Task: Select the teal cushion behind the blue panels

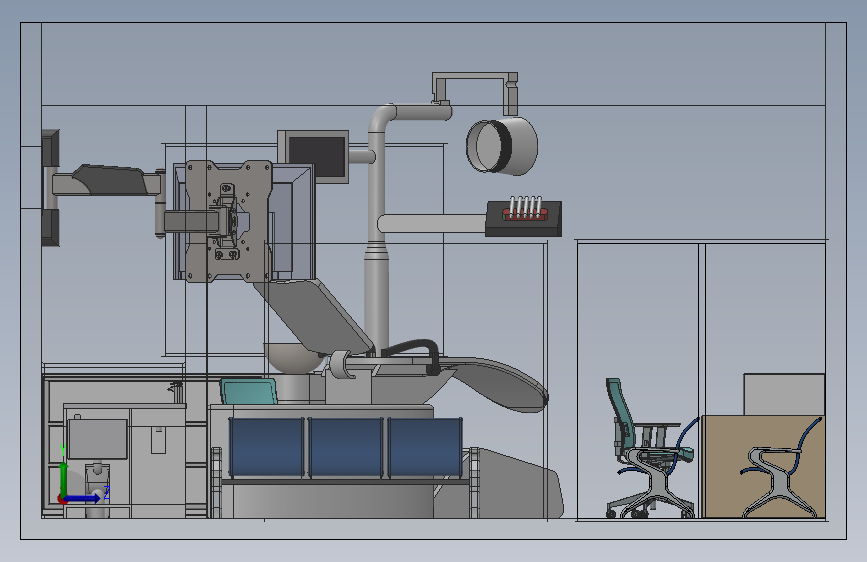Action: point(248,392)
